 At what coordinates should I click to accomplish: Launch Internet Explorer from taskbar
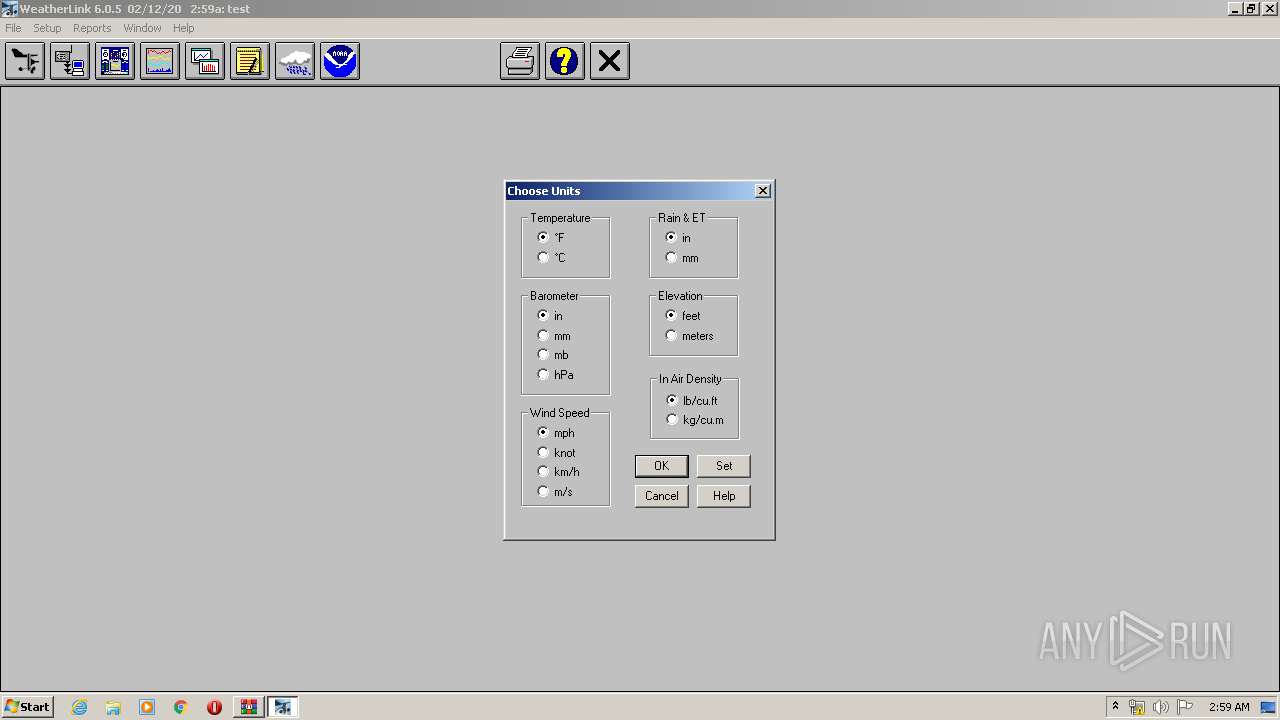[80, 707]
